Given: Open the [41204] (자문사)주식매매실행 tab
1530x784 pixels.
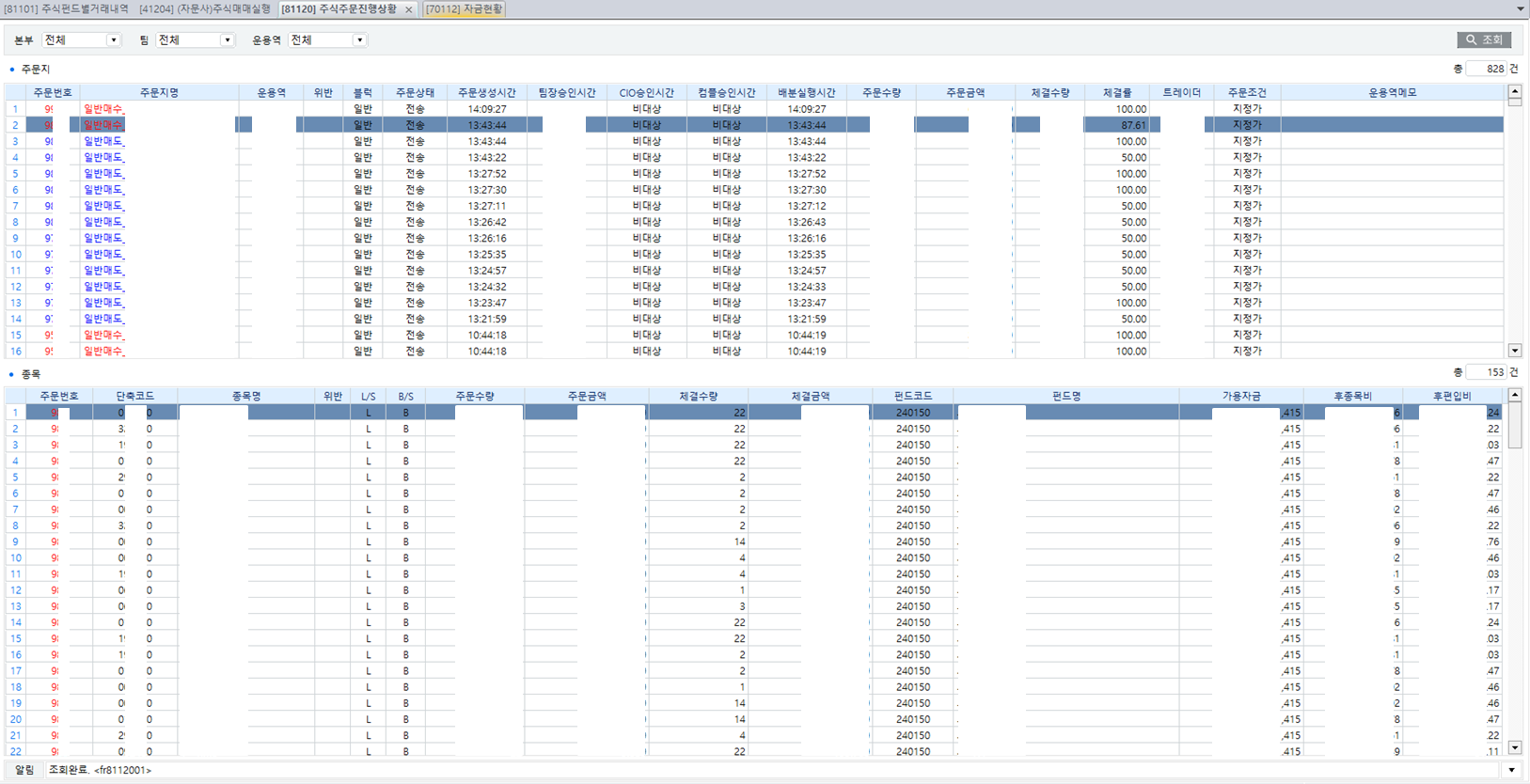Looking at the screenshot, I should point(204,9).
